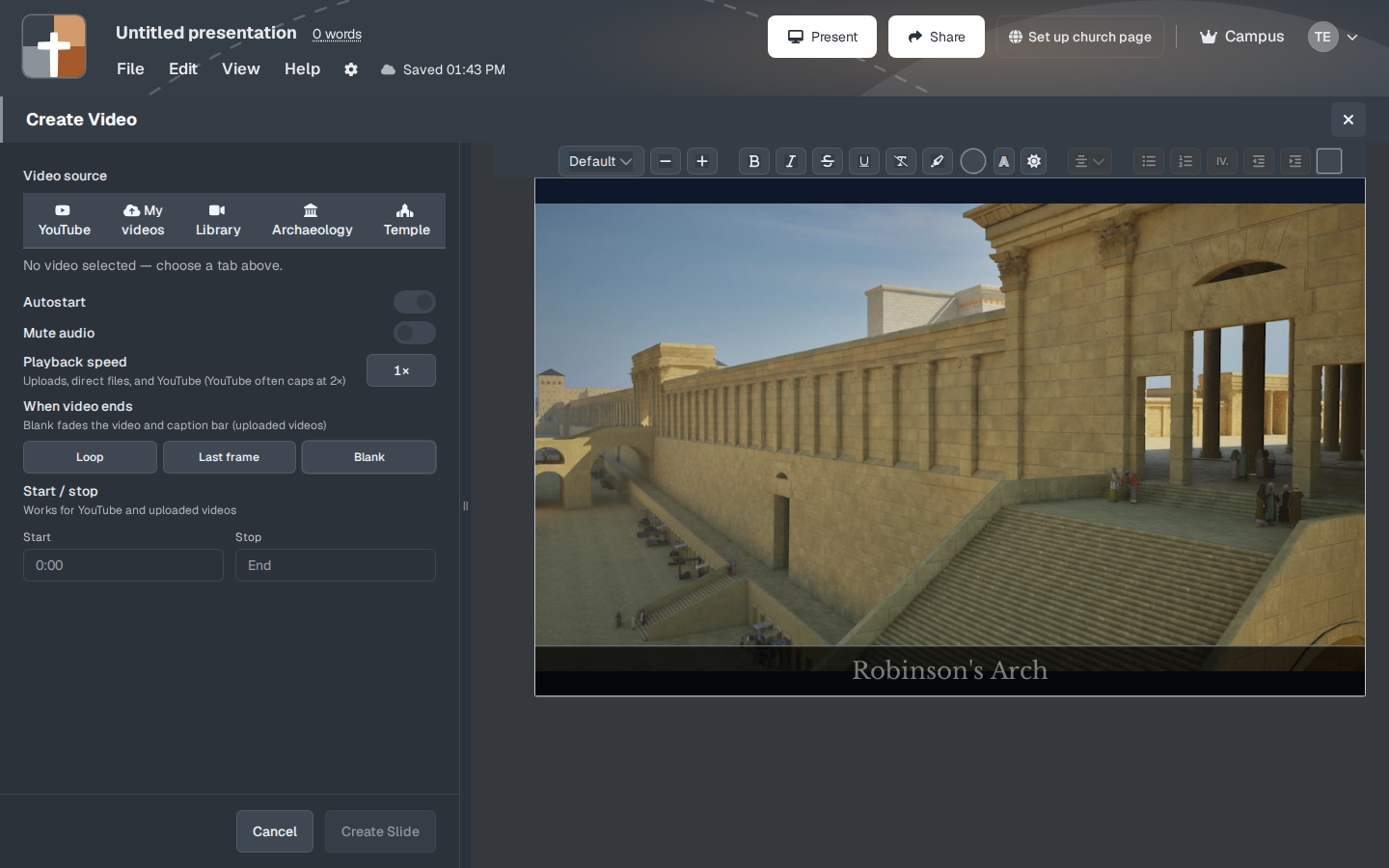Click the Start time input field

click(123, 565)
